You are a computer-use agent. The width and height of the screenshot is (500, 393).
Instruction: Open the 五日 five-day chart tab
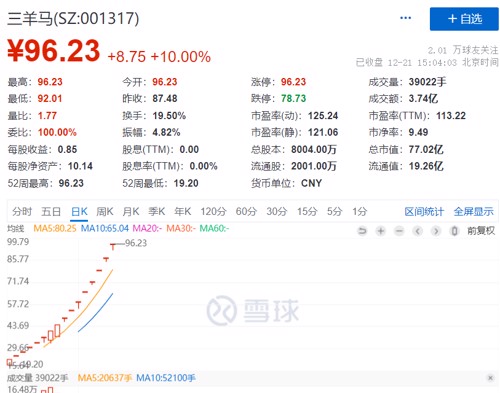coord(51,211)
